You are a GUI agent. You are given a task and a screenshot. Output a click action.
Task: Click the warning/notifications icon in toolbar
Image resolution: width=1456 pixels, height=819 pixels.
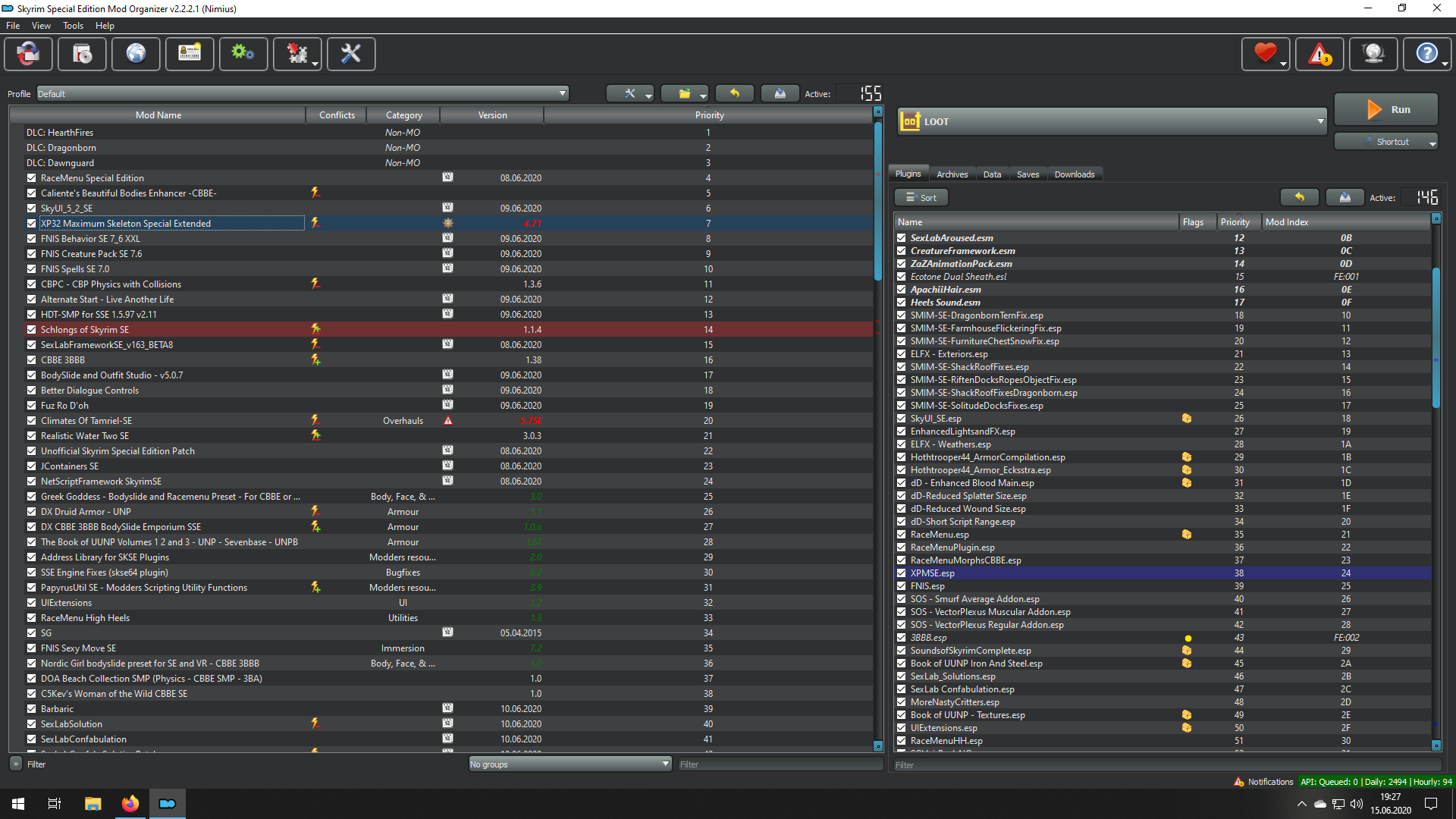pos(1318,53)
